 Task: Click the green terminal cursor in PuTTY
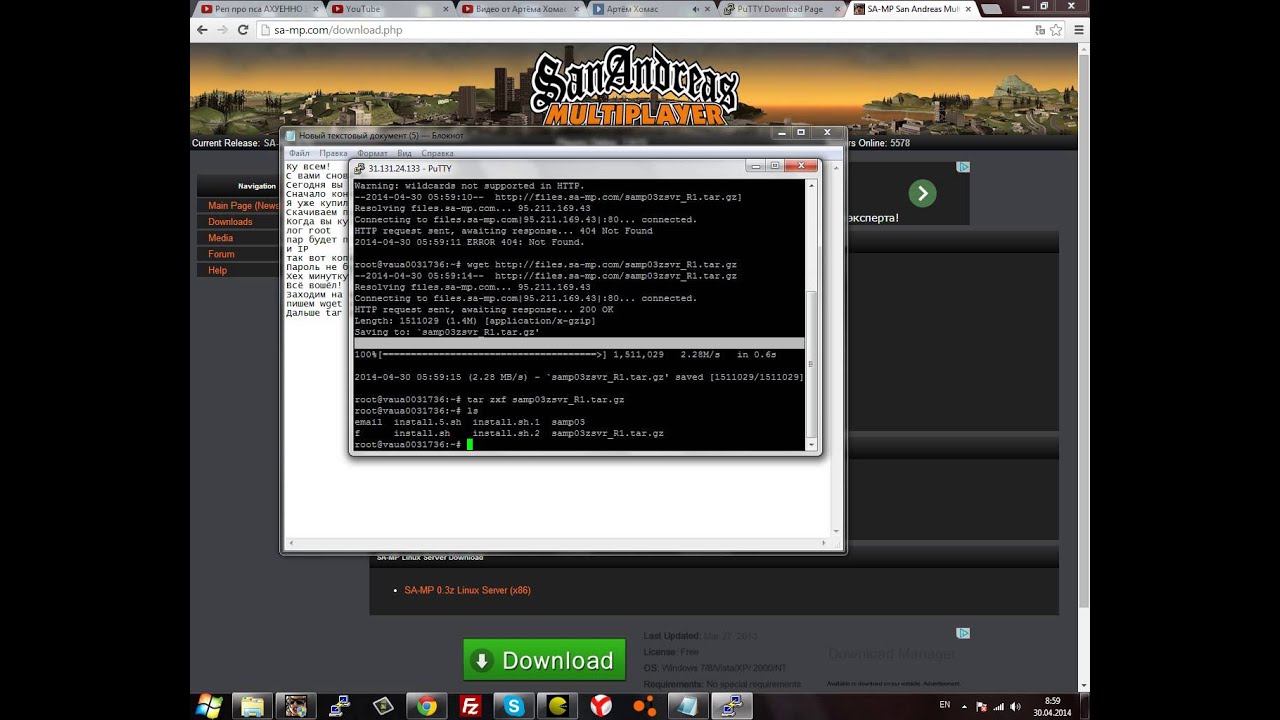pyautogui.click(x=469, y=444)
